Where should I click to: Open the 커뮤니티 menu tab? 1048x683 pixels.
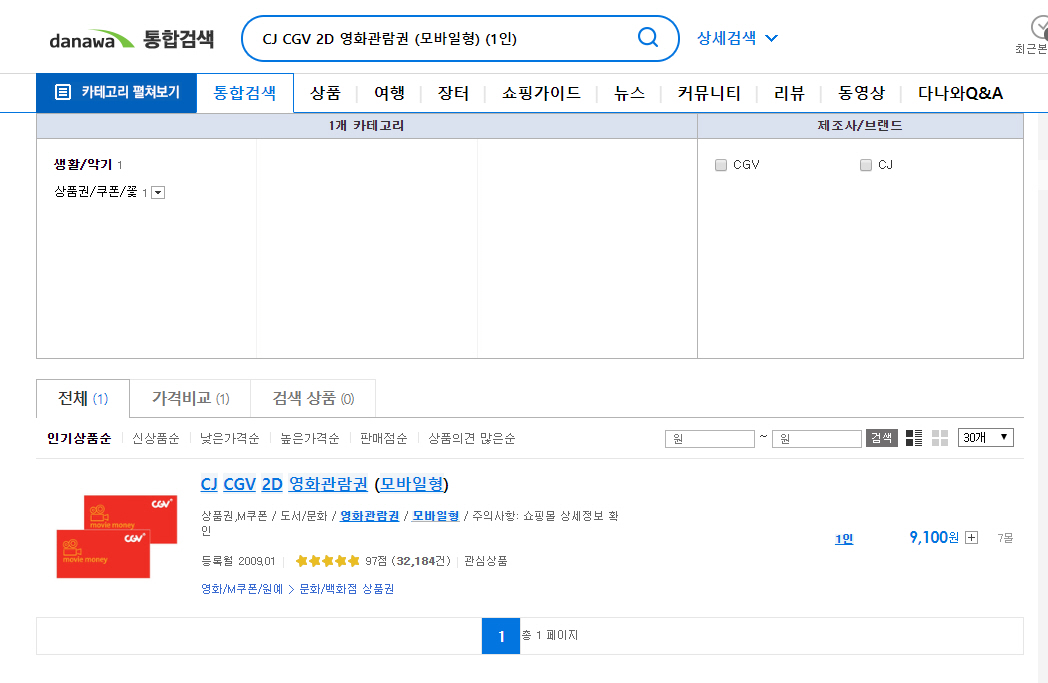709,93
